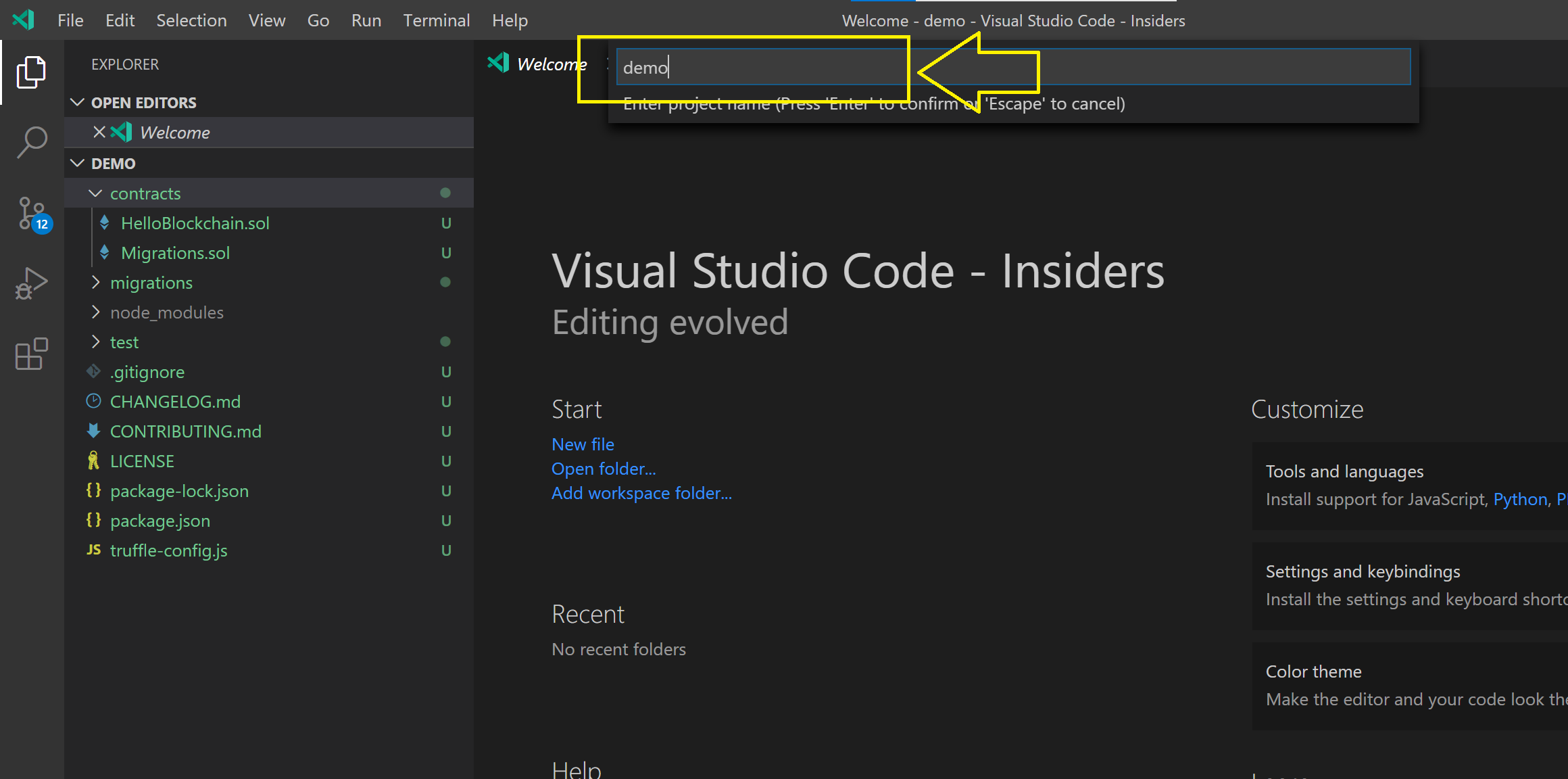Image resolution: width=1568 pixels, height=779 pixels.
Task: Click the Source Control icon with badge
Action: (x=29, y=212)
